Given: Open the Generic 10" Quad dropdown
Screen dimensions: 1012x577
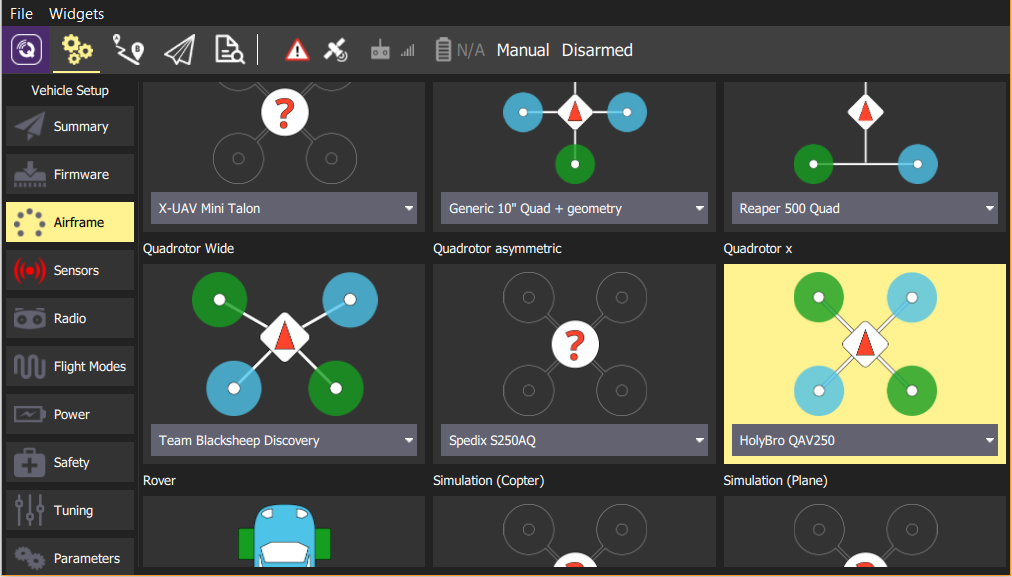Looking at the screenshot, I should 574,209.
